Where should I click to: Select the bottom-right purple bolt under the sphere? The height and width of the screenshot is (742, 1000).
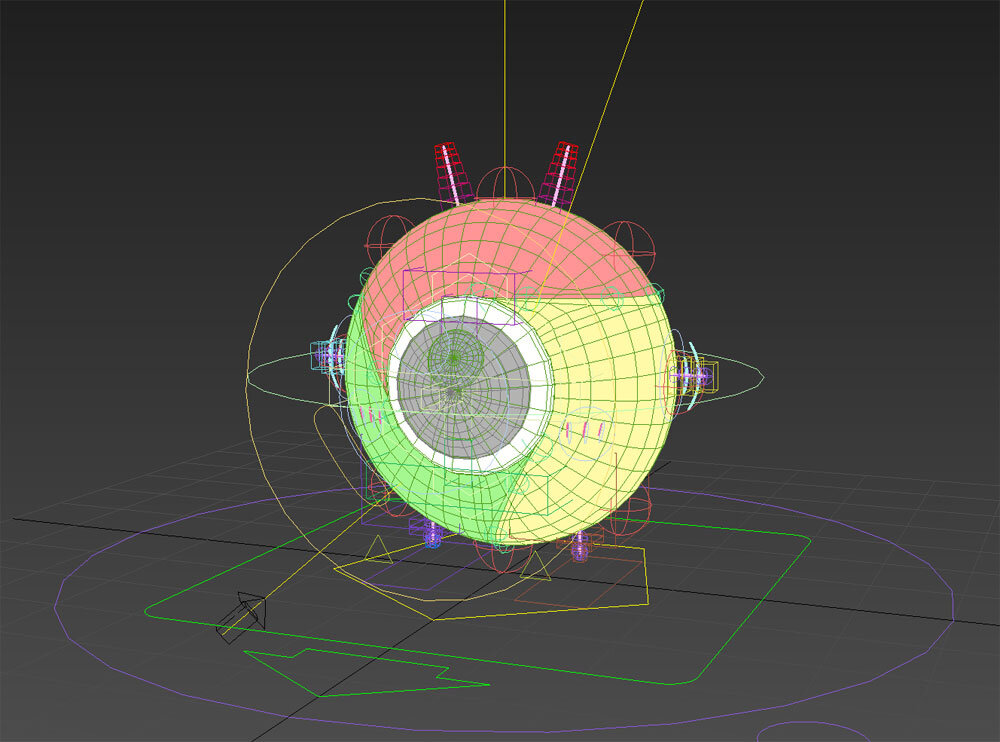tap(580, 545)
